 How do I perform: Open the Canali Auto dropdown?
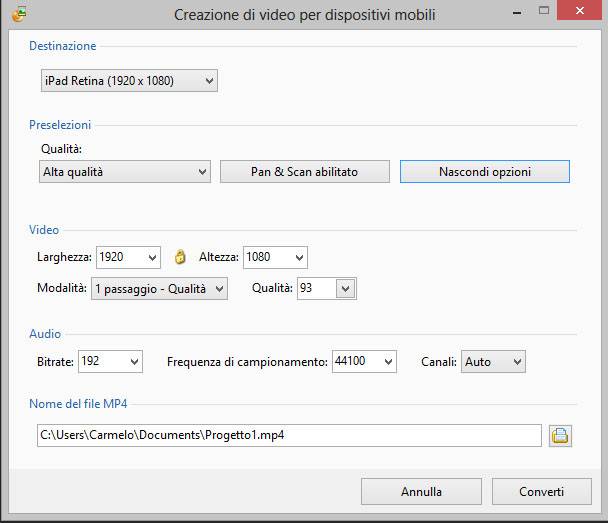click(493, 362)
